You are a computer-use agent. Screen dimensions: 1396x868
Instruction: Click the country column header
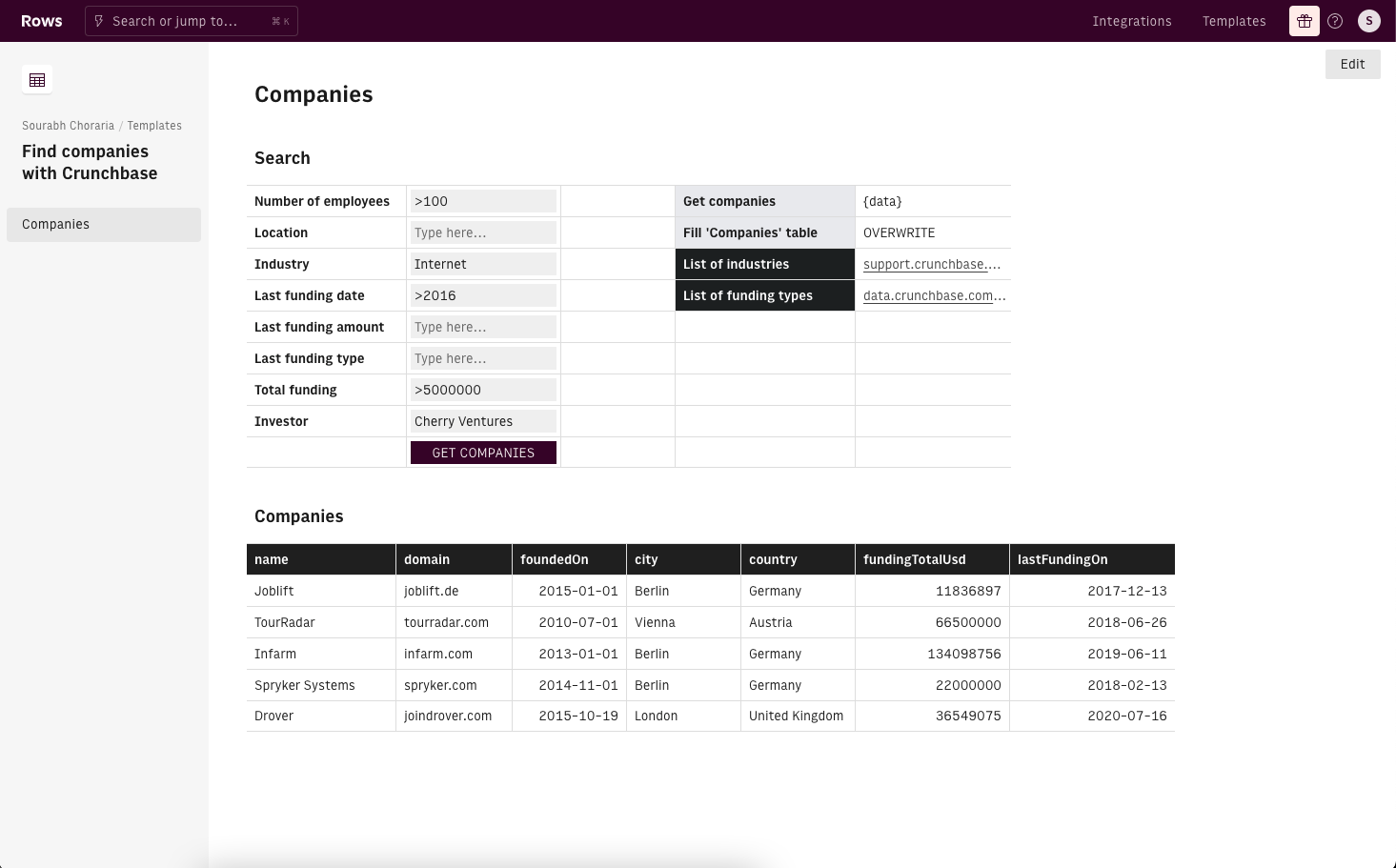click(798, 559)
